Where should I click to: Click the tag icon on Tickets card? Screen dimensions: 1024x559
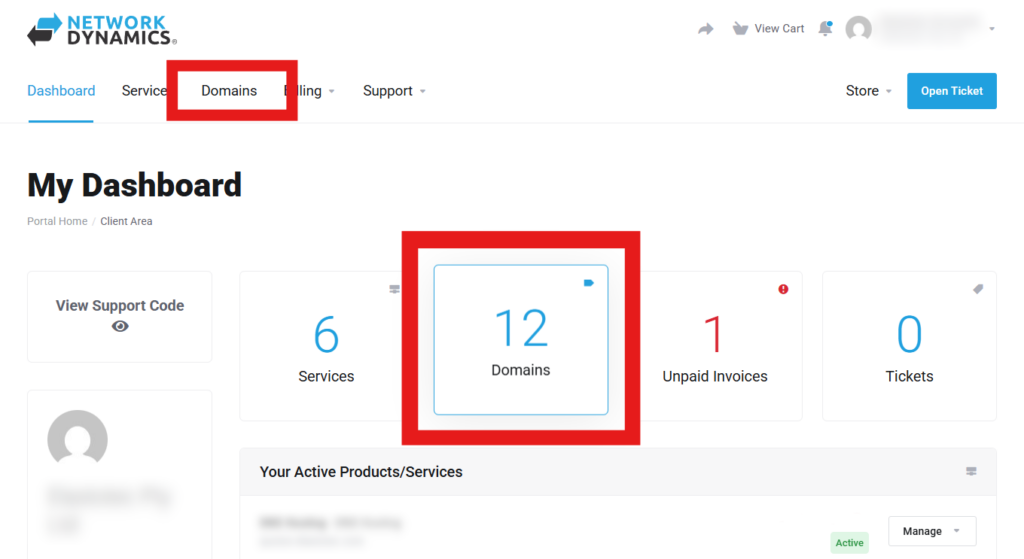[x=978, y=289]
